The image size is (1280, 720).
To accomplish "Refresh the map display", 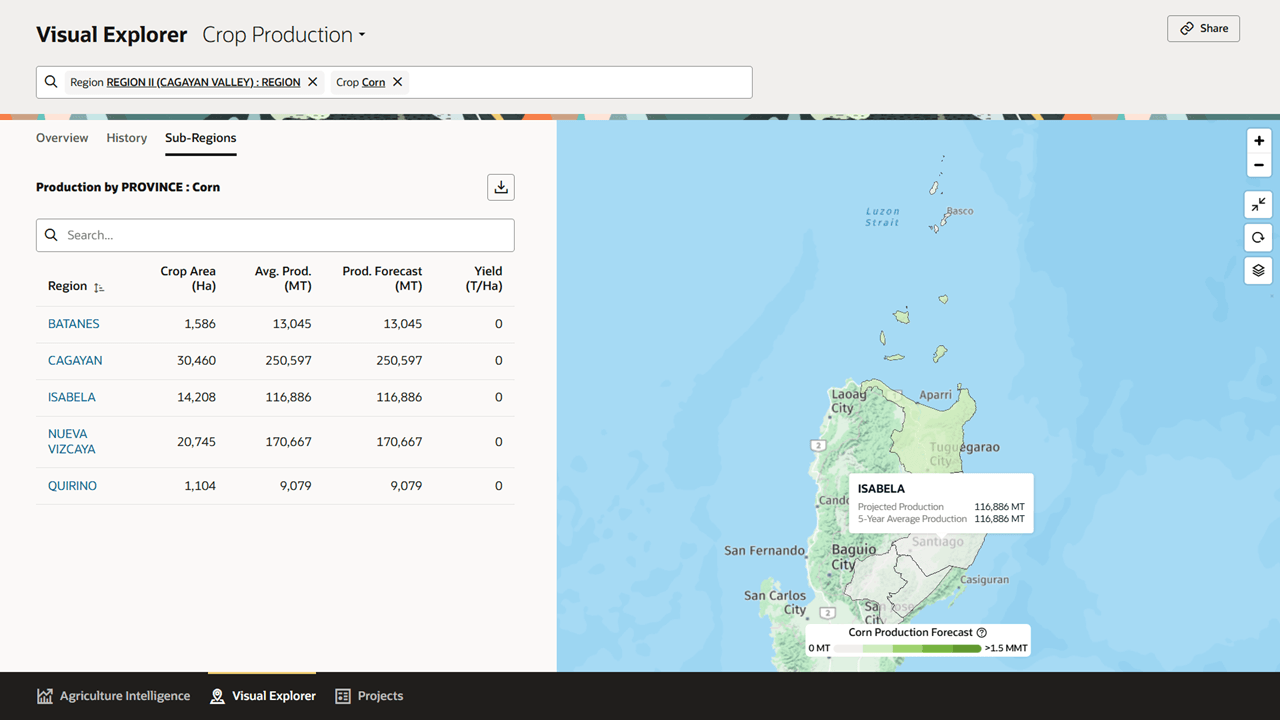I will coord(1258,237).
